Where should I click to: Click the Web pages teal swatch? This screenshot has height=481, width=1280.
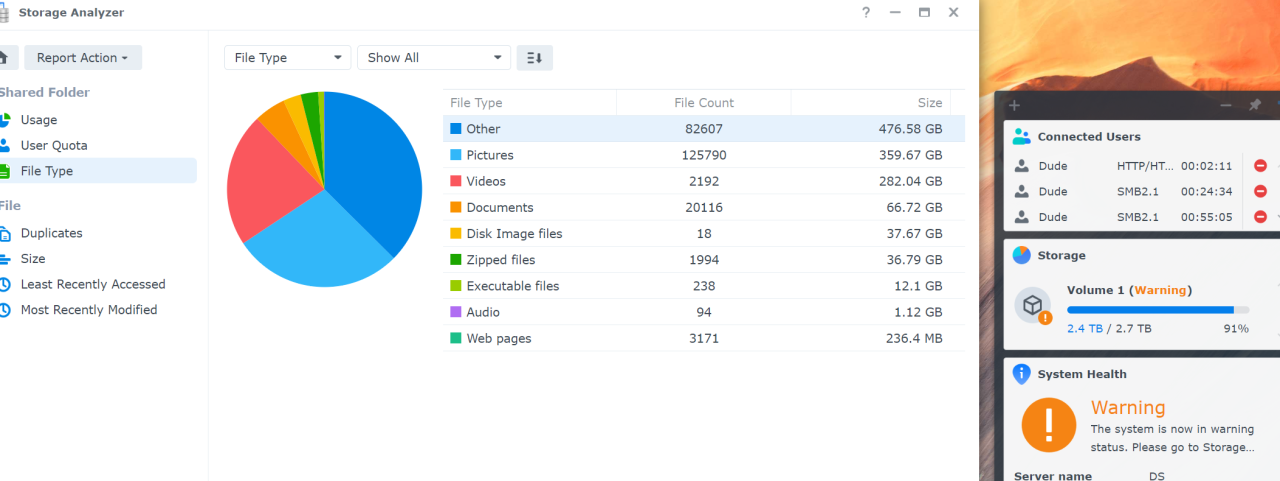point(456,338)
